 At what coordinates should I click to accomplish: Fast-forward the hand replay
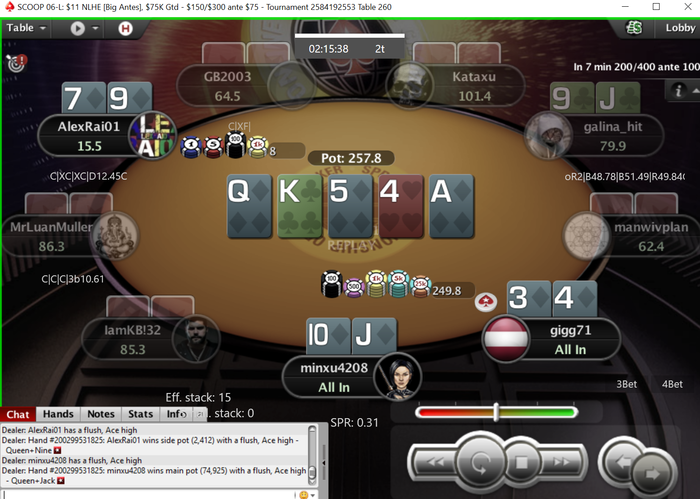click(561, 462)
